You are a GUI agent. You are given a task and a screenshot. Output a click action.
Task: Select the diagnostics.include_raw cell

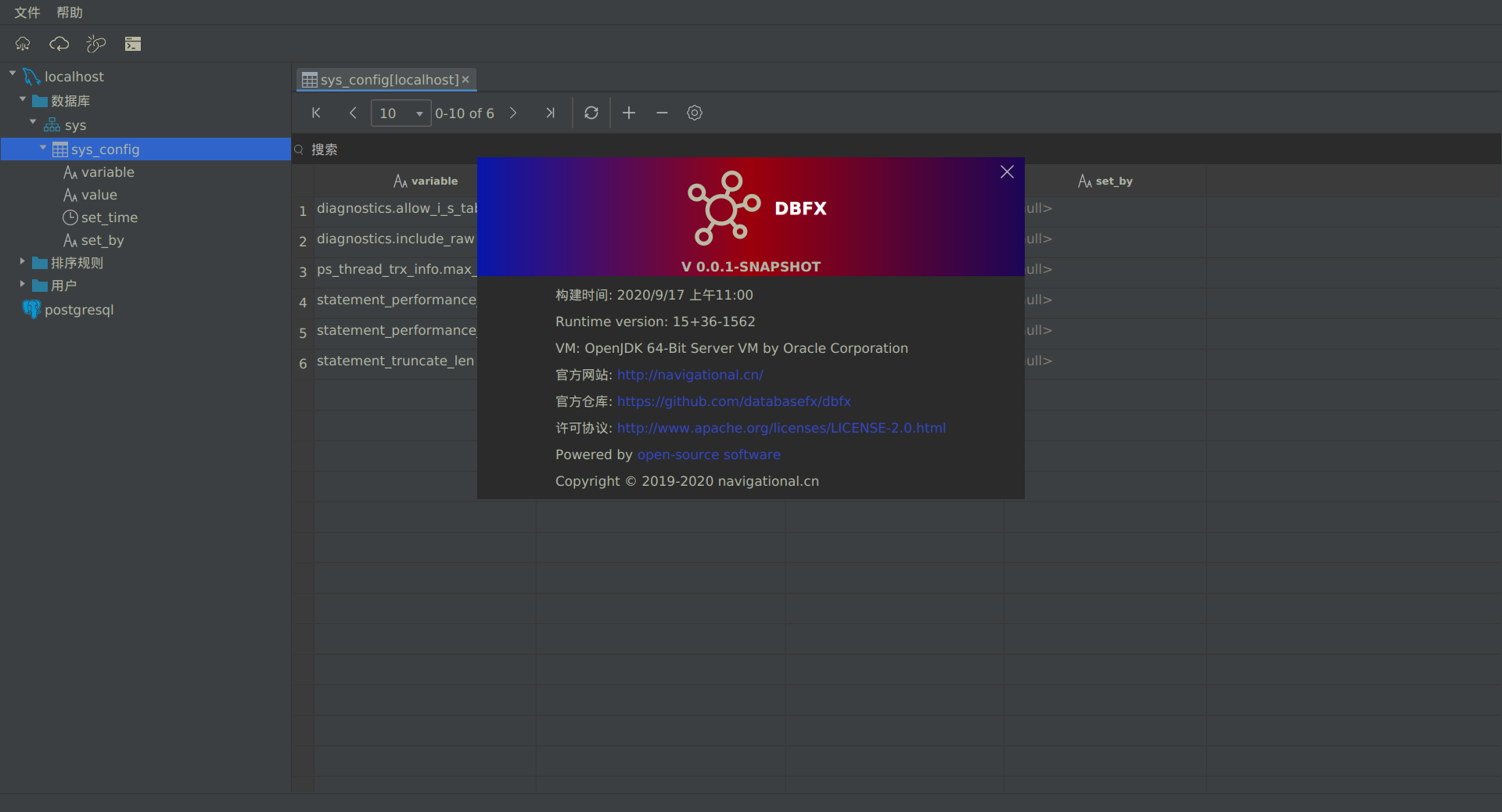[x=397, y=239]
